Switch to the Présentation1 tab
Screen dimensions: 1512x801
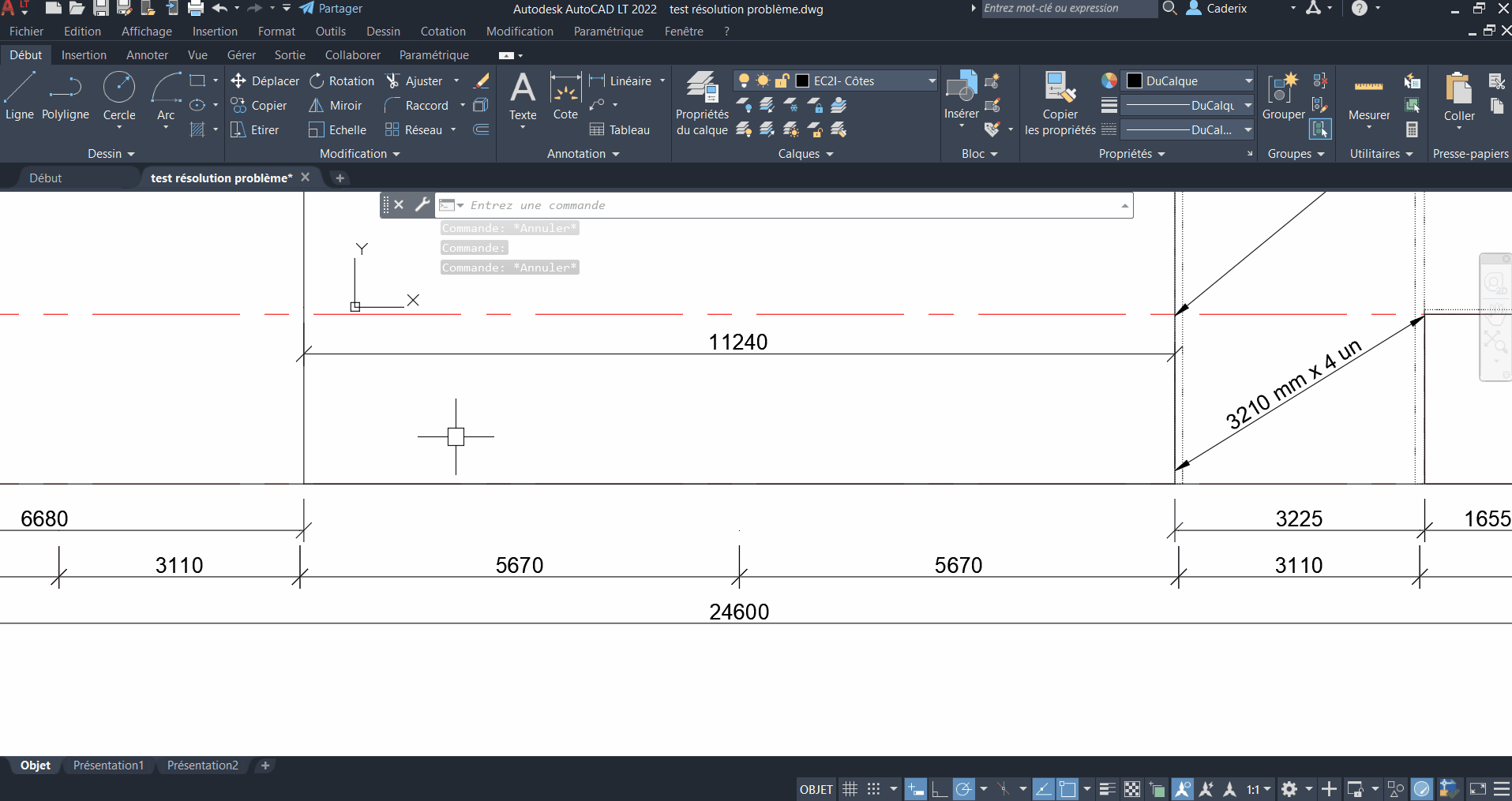tap(108, 765)
